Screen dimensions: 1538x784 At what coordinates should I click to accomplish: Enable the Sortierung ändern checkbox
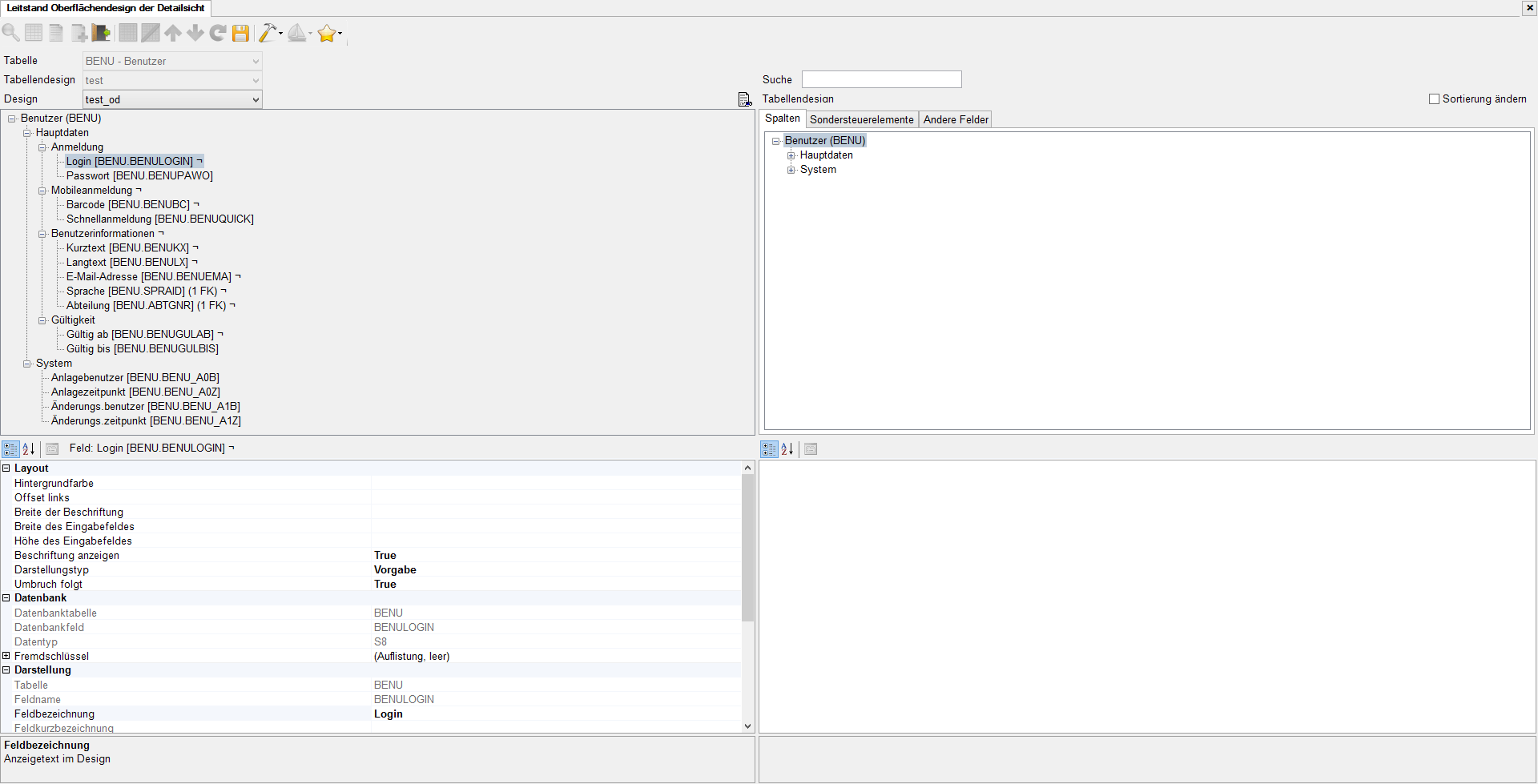coord(1434,99)
